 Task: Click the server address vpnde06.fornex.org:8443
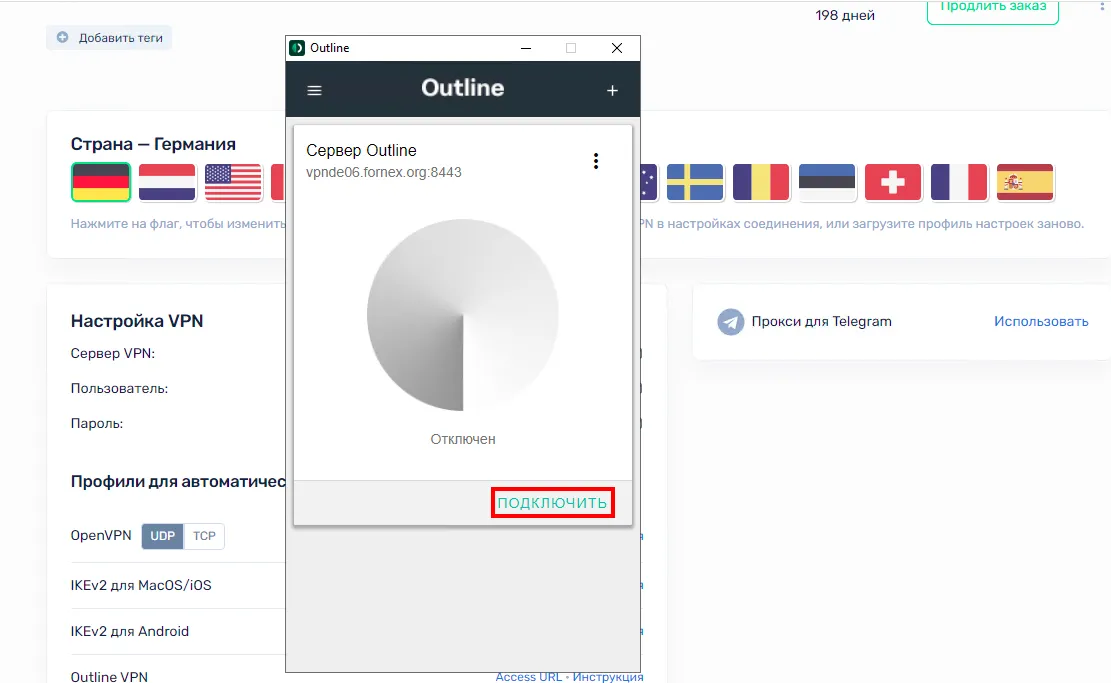coord(383,172)
